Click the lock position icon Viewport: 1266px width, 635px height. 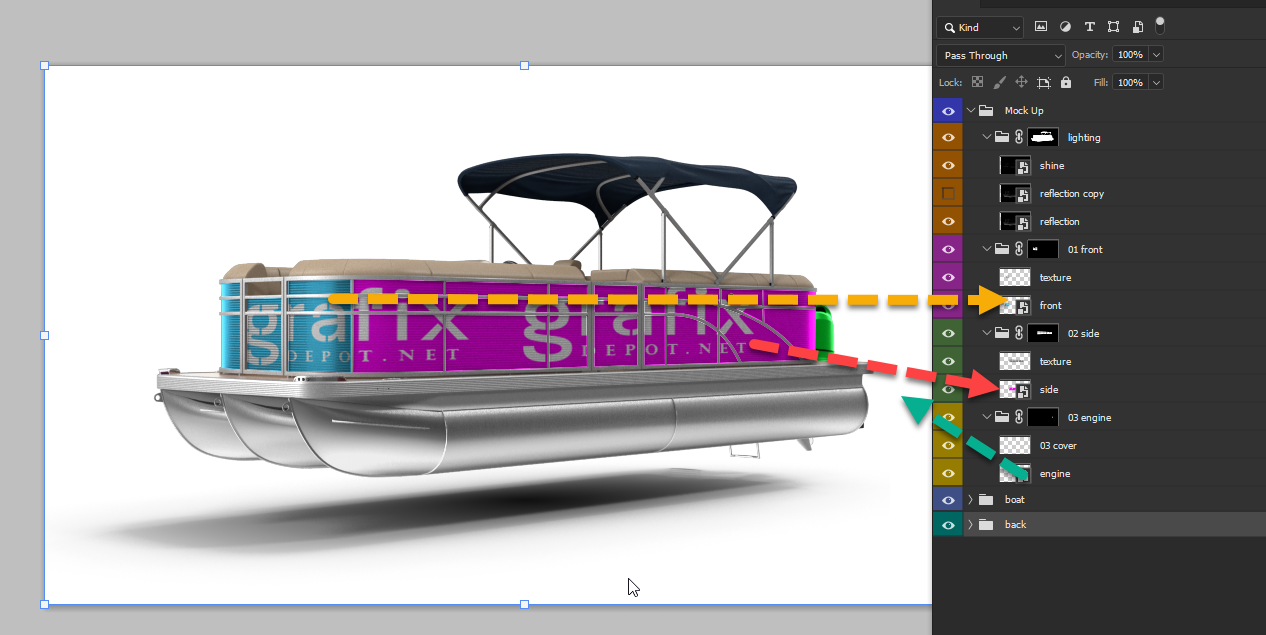click(x=1021, y=82)
